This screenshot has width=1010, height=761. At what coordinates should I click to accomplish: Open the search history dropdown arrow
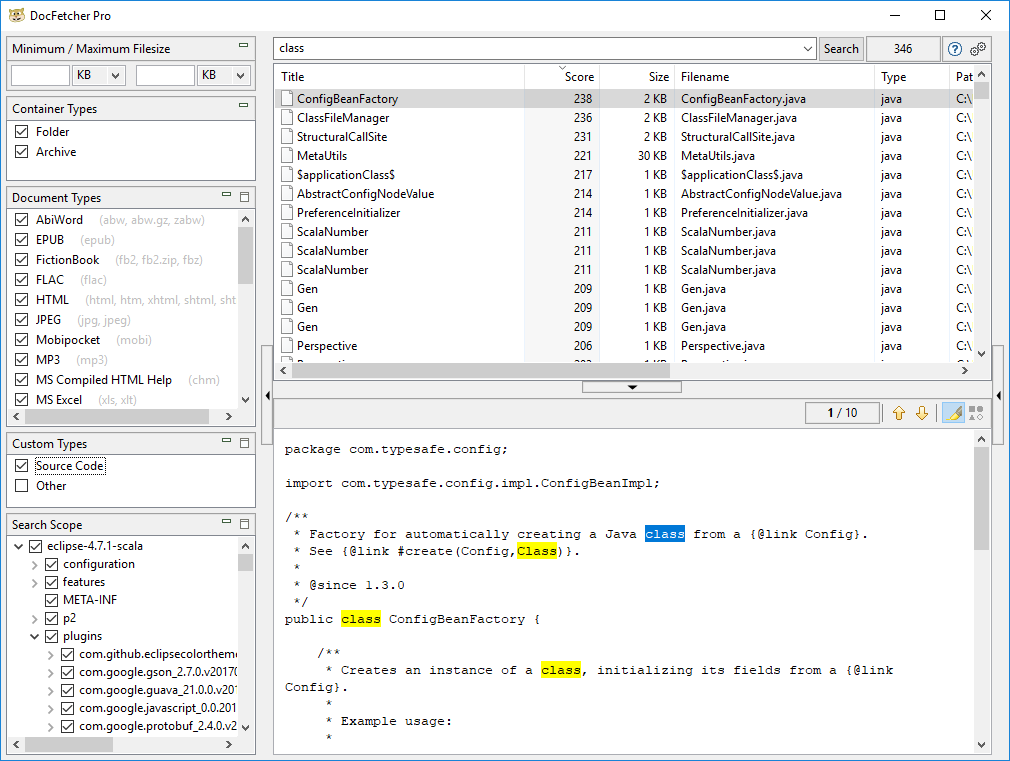coord(808,49)
